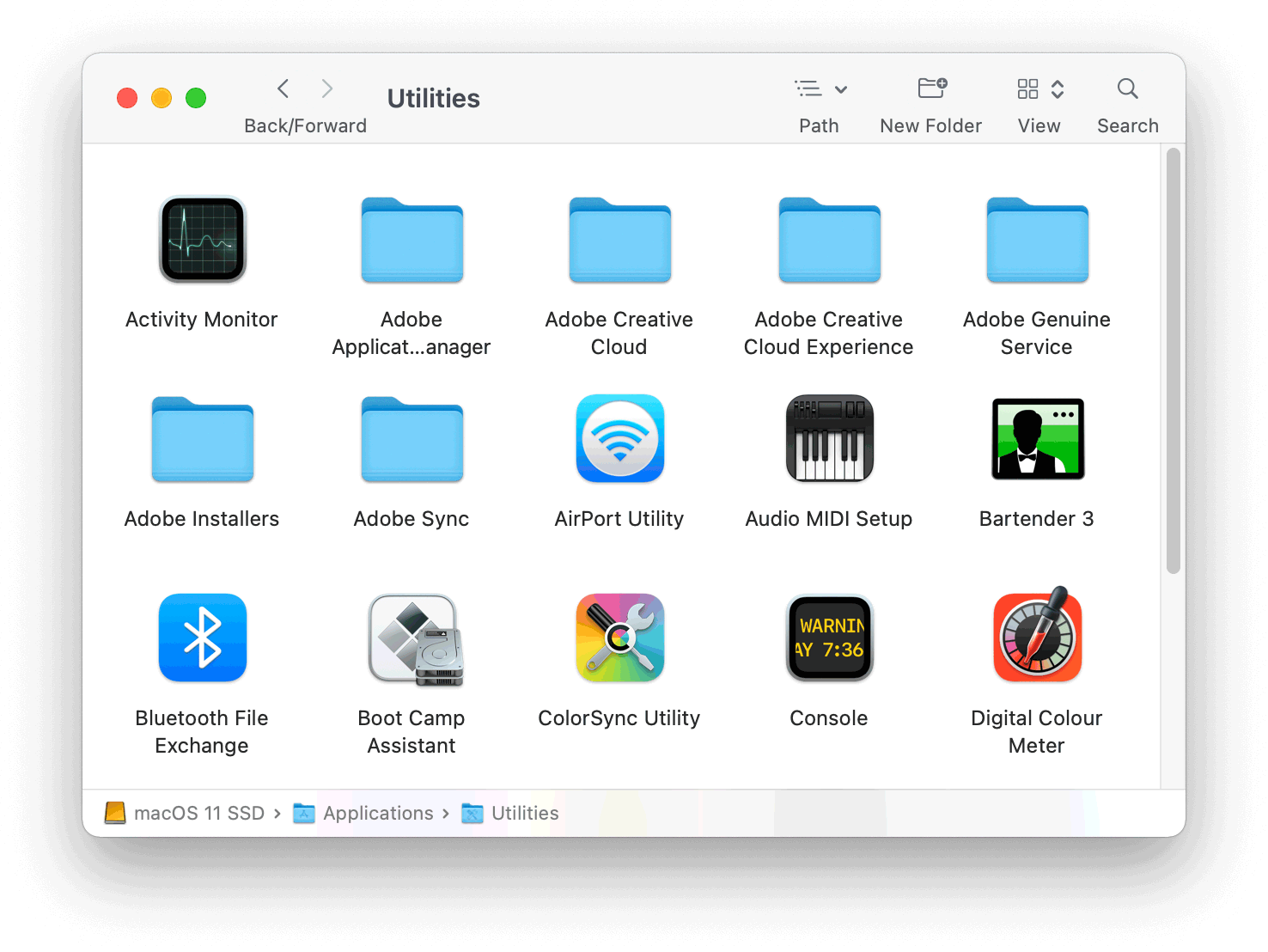Select the Bartender 3 app icon
Image resolution: width=1268 pixels, height=952 pixels.
[1037, 439]
